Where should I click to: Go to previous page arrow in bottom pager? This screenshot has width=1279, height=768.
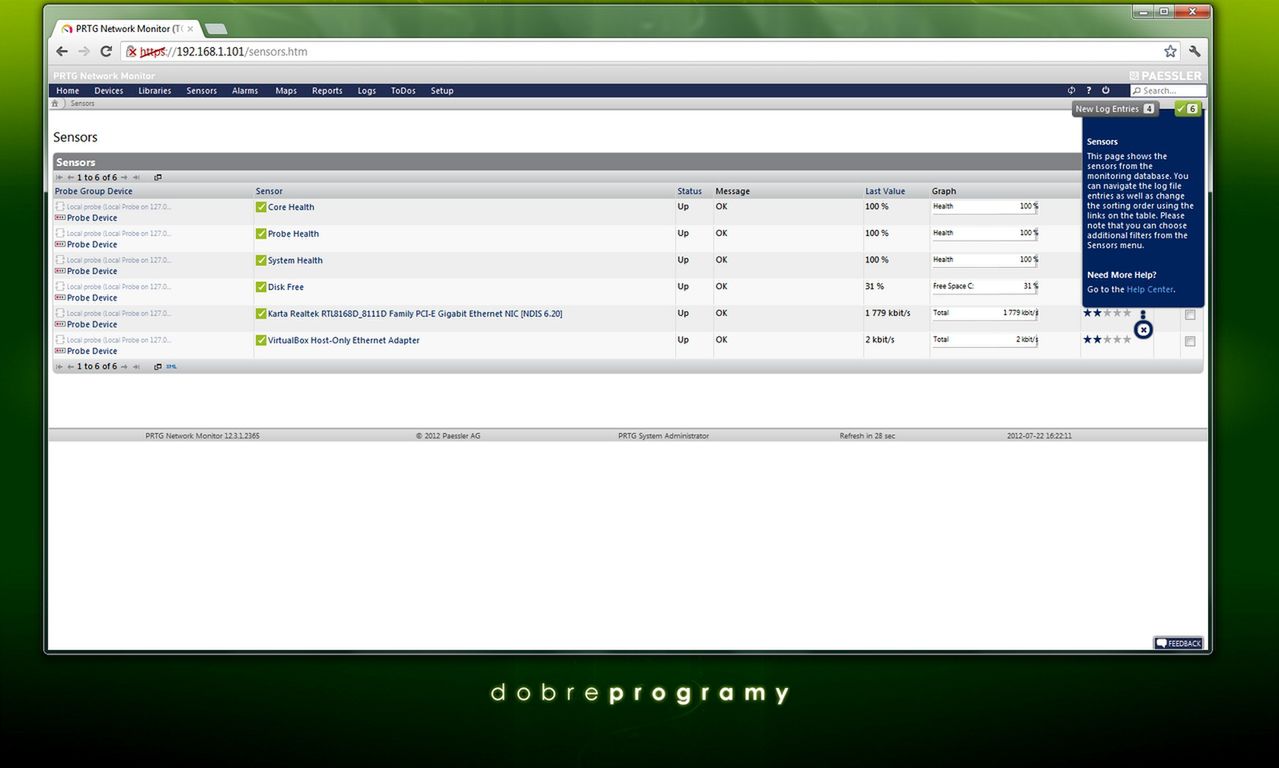pyautogui.click(x=71, y=367)
